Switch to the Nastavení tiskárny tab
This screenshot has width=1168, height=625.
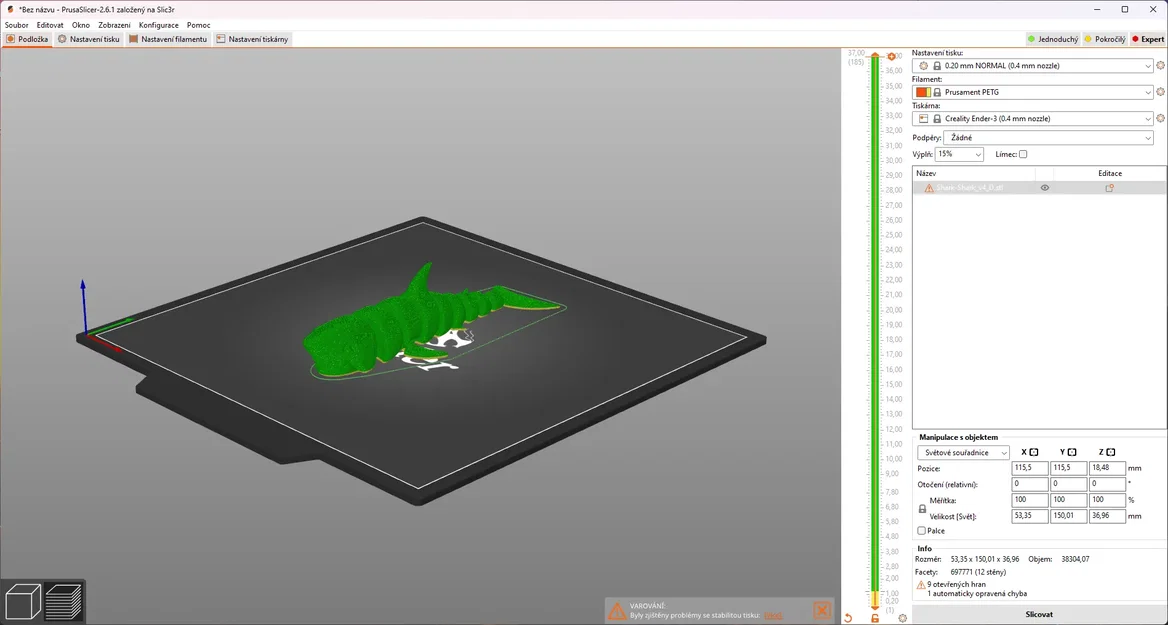pyautogui.click(x=252, y=39)
